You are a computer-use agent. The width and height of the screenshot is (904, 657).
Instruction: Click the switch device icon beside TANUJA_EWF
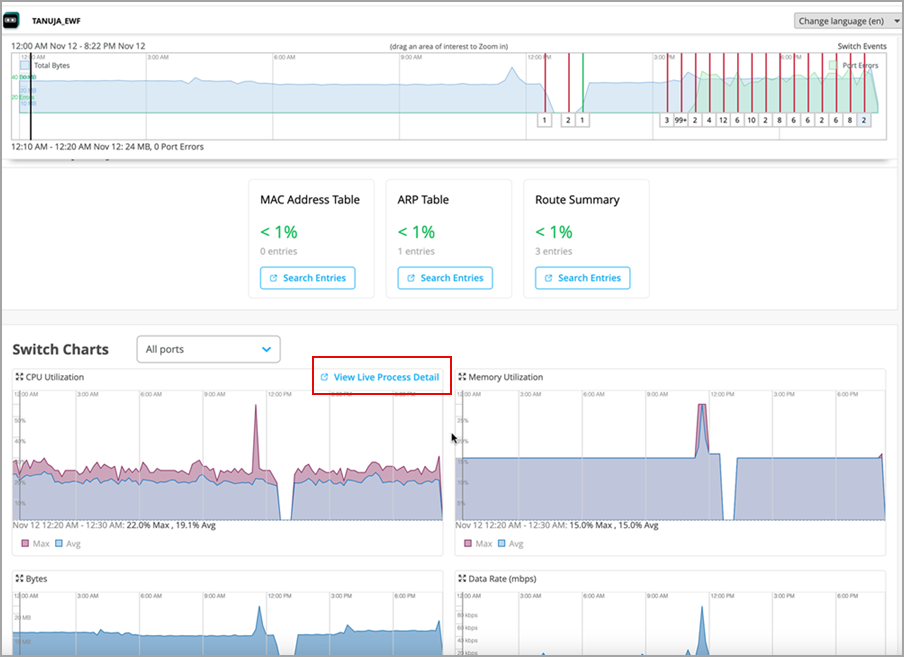[13, 20]
